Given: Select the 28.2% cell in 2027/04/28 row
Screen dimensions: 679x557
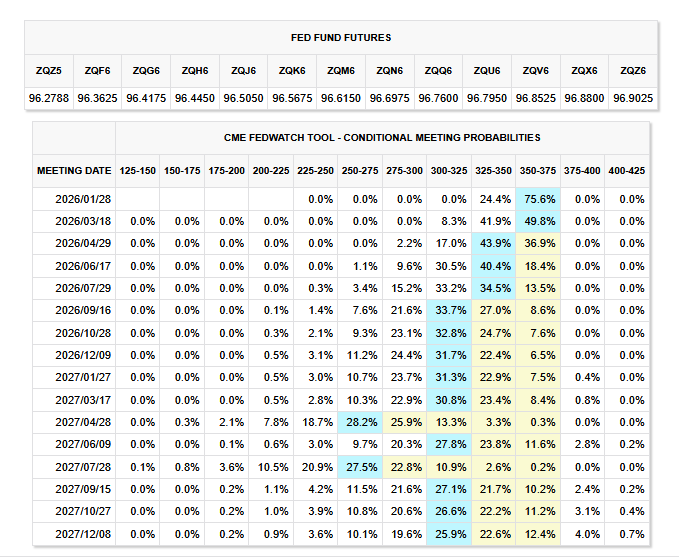Looking at the screenshot, I should (x=360, y=423).
